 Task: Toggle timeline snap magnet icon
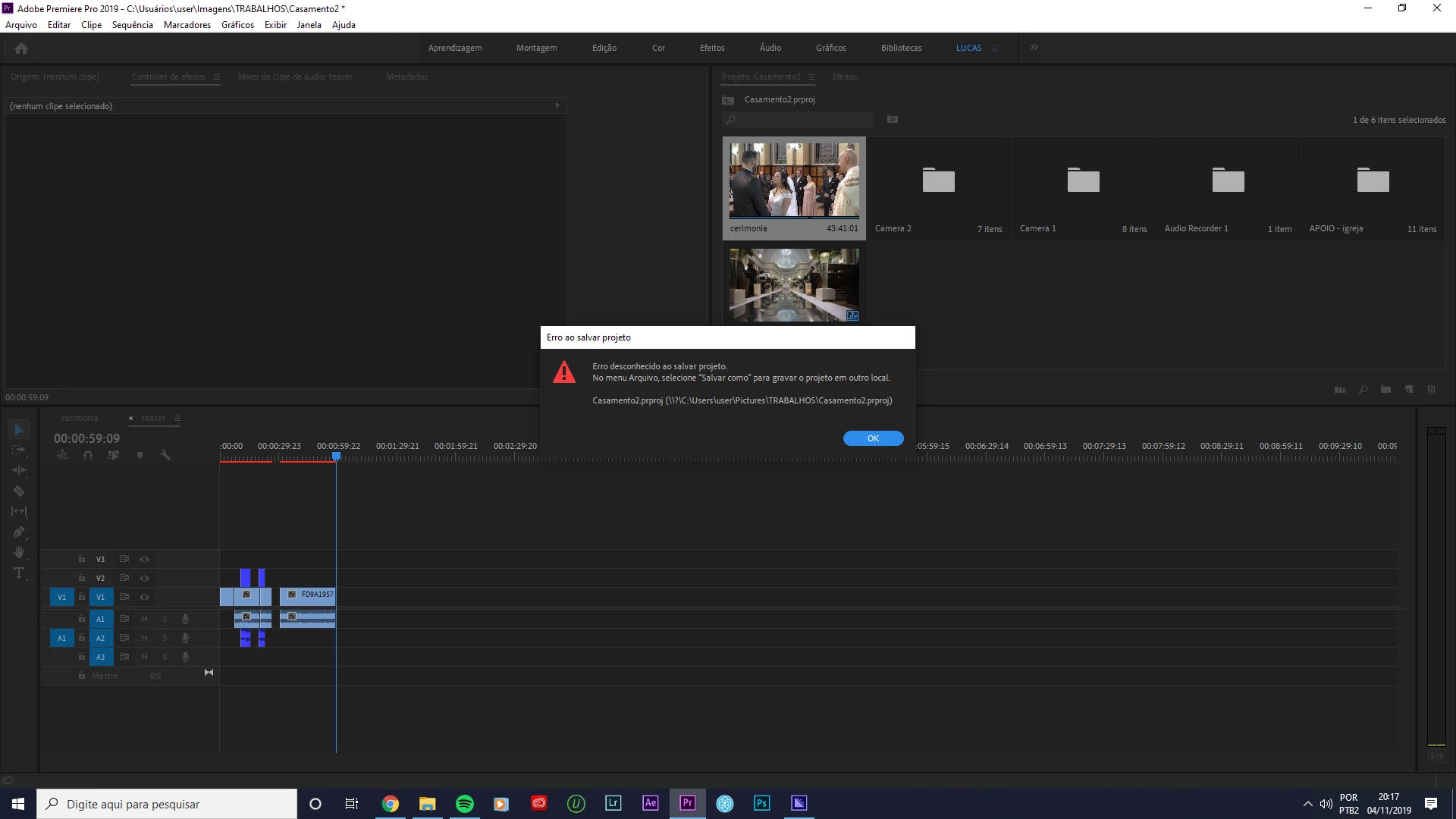click(88, 455)
